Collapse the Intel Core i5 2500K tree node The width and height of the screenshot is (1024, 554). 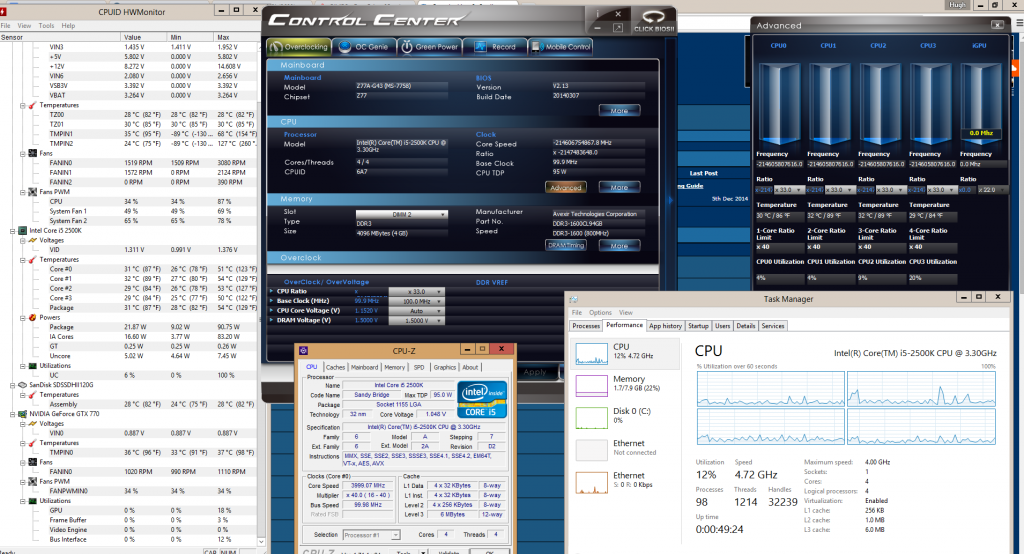pyautogui.click(x=12, y=231)
